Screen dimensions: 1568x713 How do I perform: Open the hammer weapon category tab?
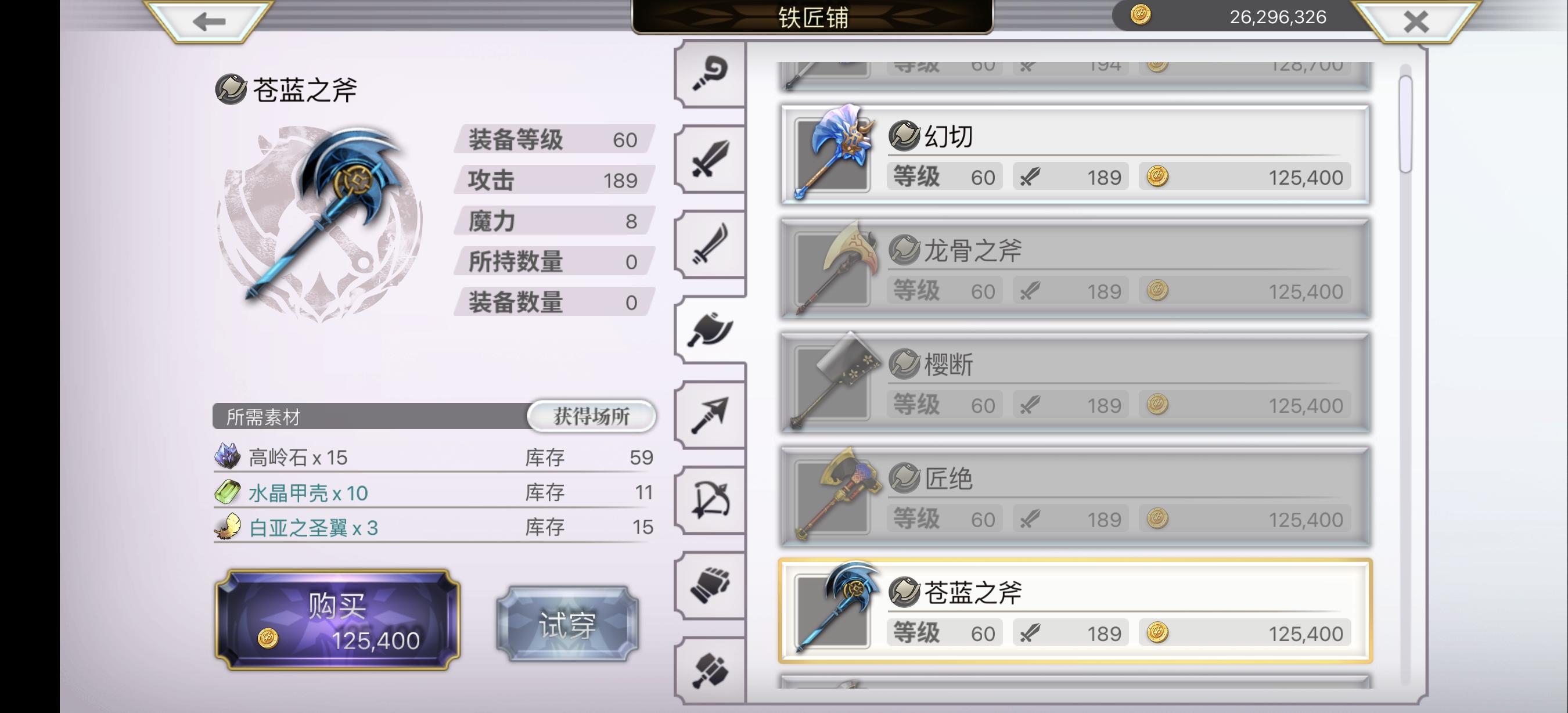pos(710,671)
